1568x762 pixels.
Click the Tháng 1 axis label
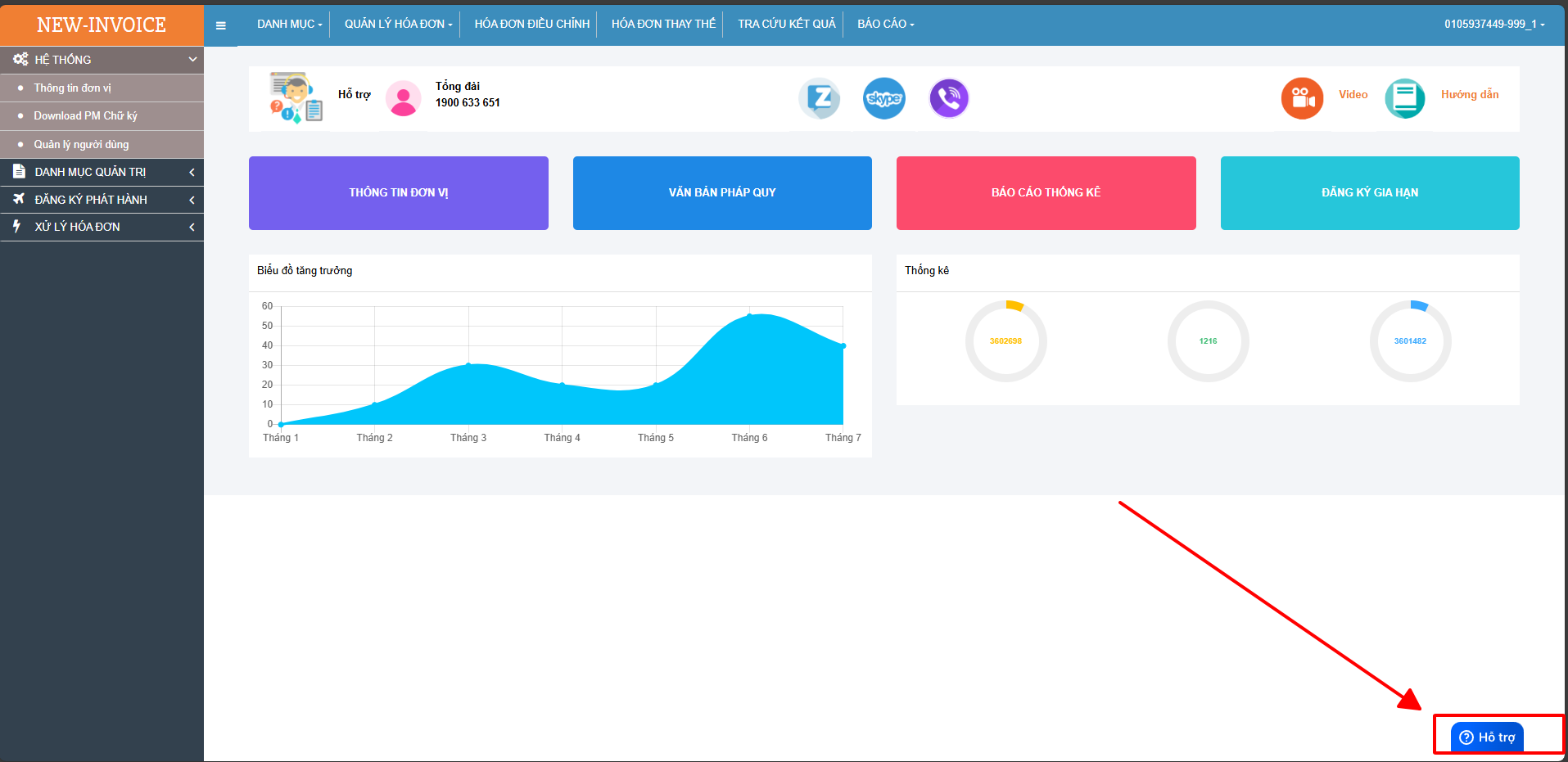point(281,438)
